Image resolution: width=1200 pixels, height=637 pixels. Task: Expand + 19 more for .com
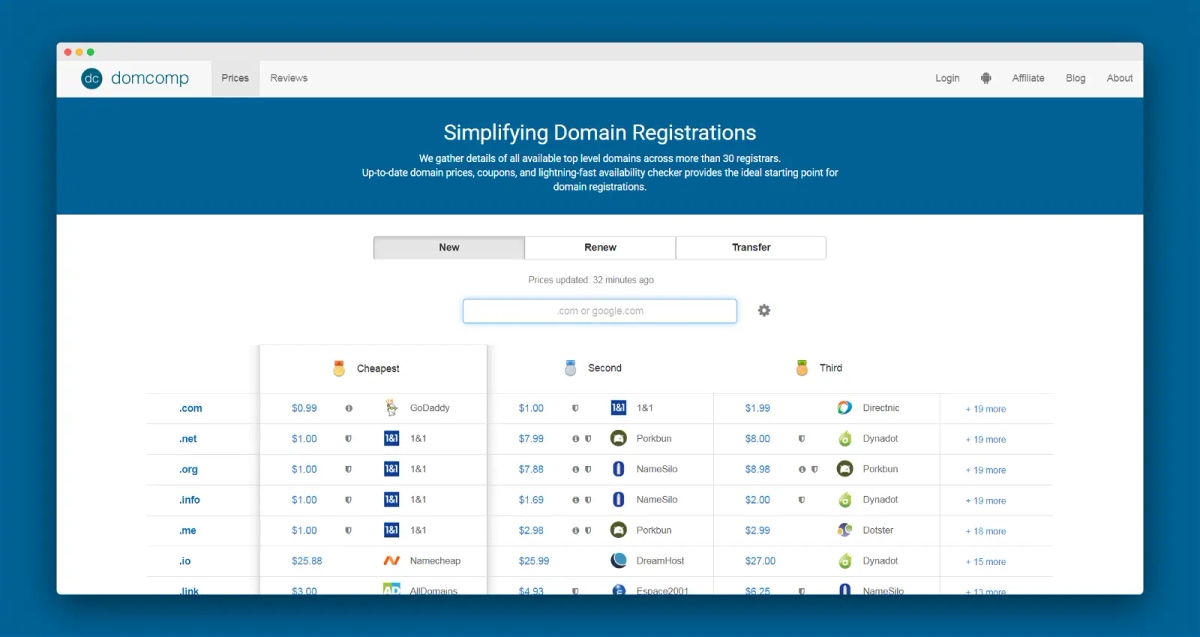(986, 409)
